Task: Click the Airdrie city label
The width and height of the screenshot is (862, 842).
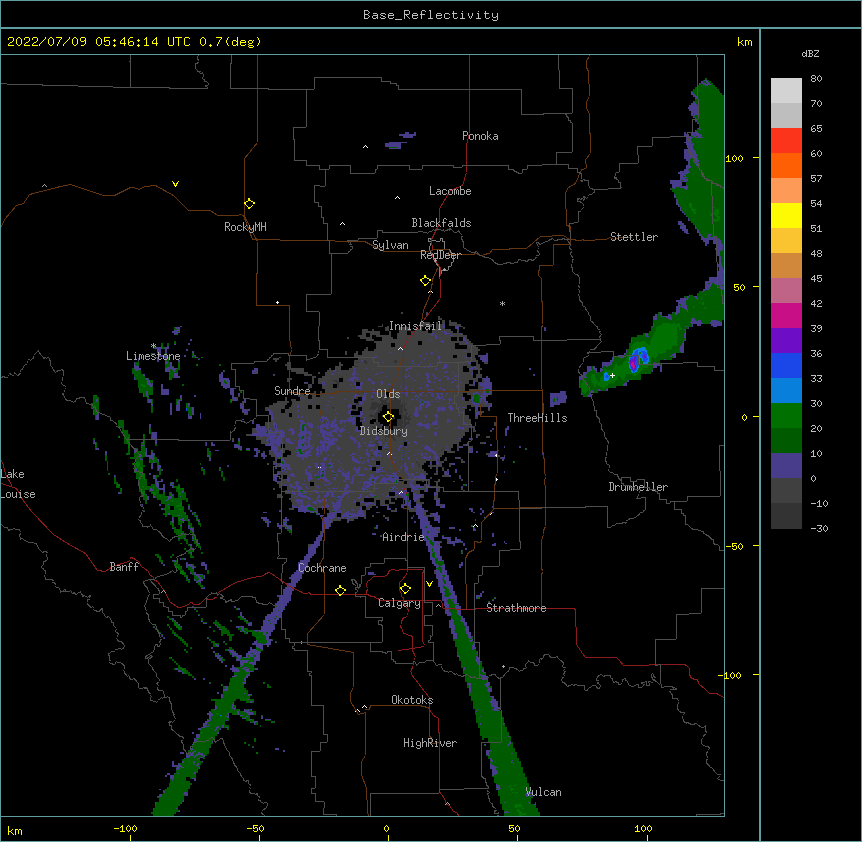Action: click(403, 537)
